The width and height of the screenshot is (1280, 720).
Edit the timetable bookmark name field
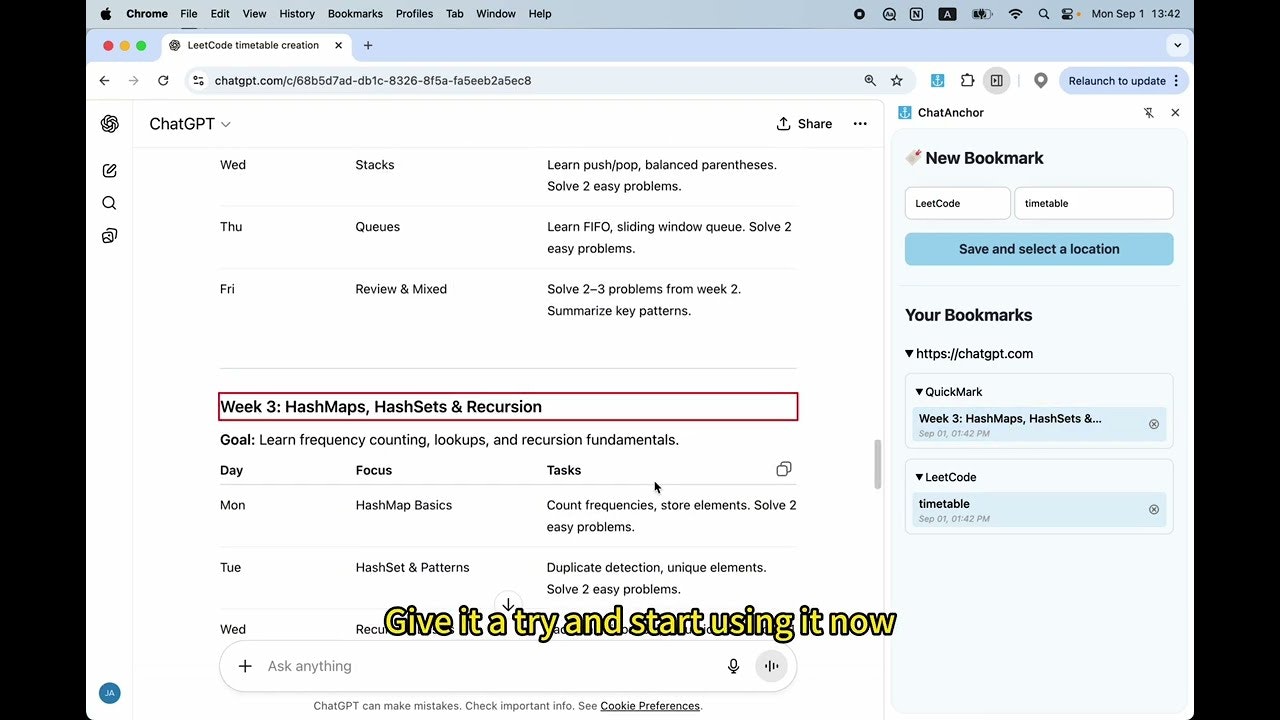1094,203
